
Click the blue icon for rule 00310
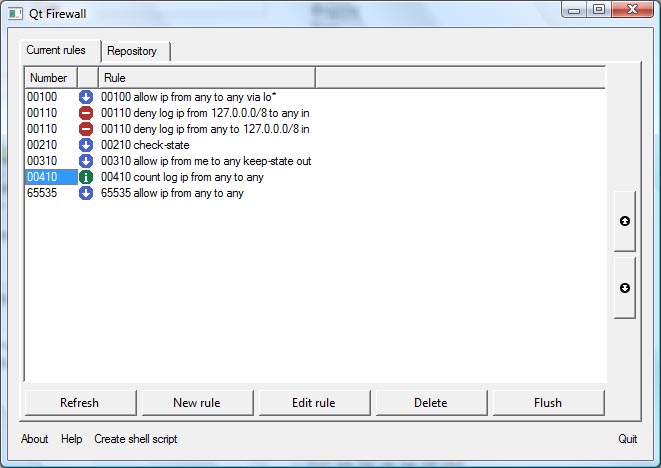coord(86,161)
